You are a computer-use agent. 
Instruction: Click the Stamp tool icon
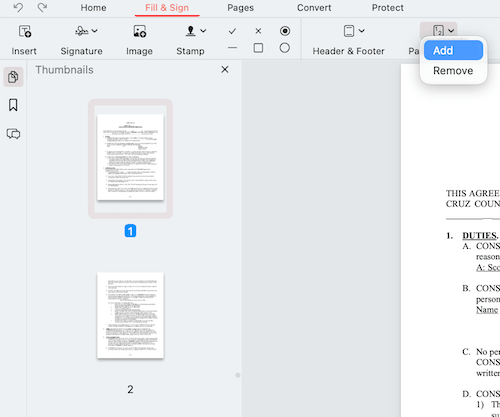click(190, 31)
